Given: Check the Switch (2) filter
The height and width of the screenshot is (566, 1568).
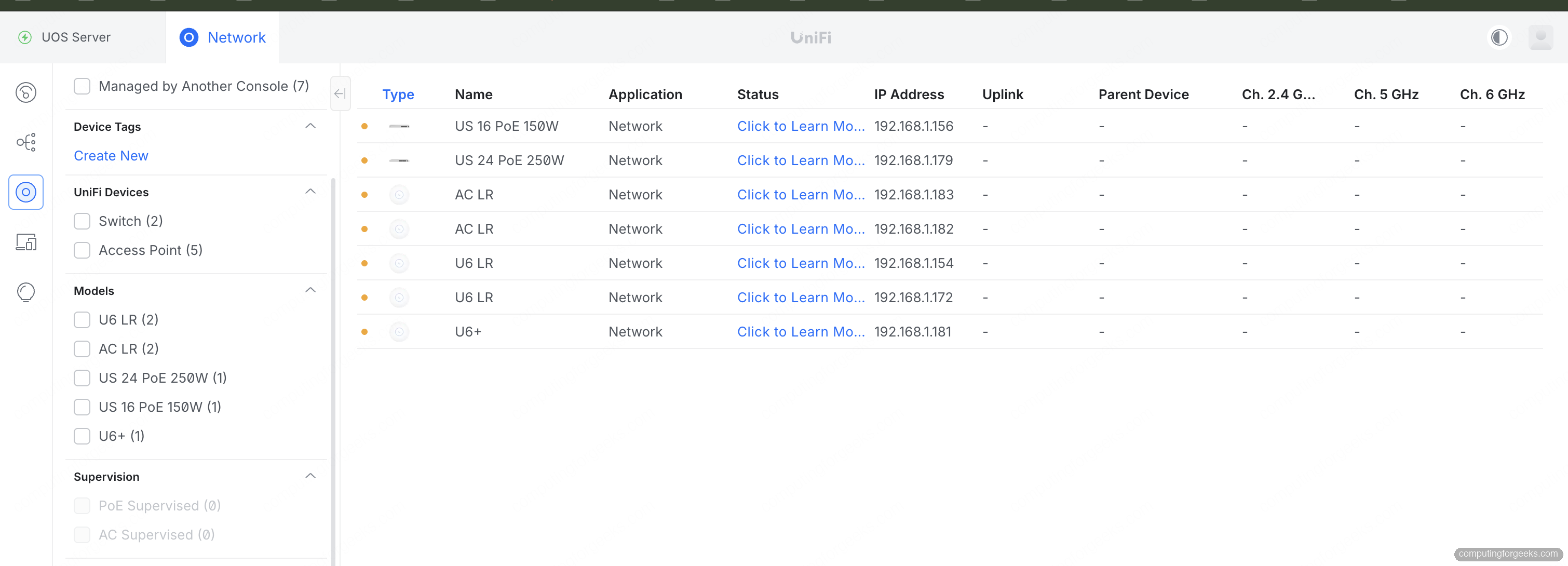Looking at the screenshot, I should click(82, 222).
